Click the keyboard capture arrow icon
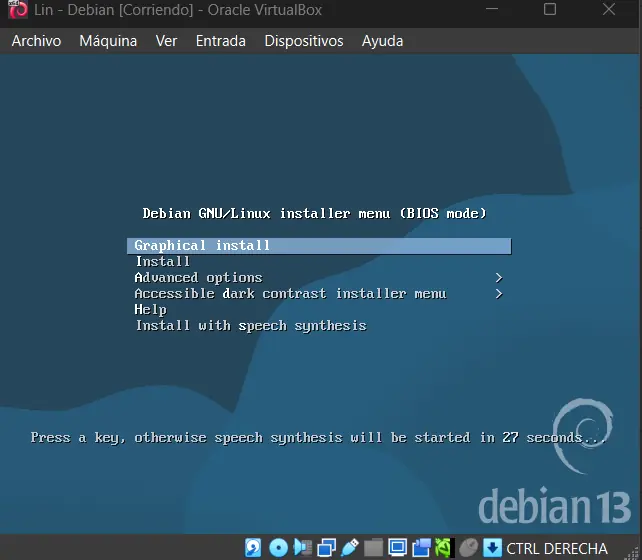This screenshot has width=642, height=560. pyautogui.click(x=492, y=548)
